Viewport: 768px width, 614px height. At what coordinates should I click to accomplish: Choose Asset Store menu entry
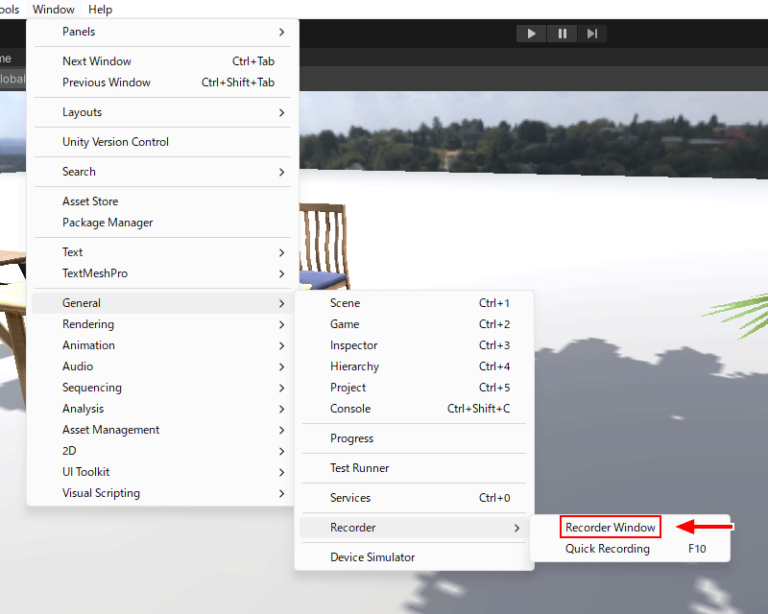point(90,202)
